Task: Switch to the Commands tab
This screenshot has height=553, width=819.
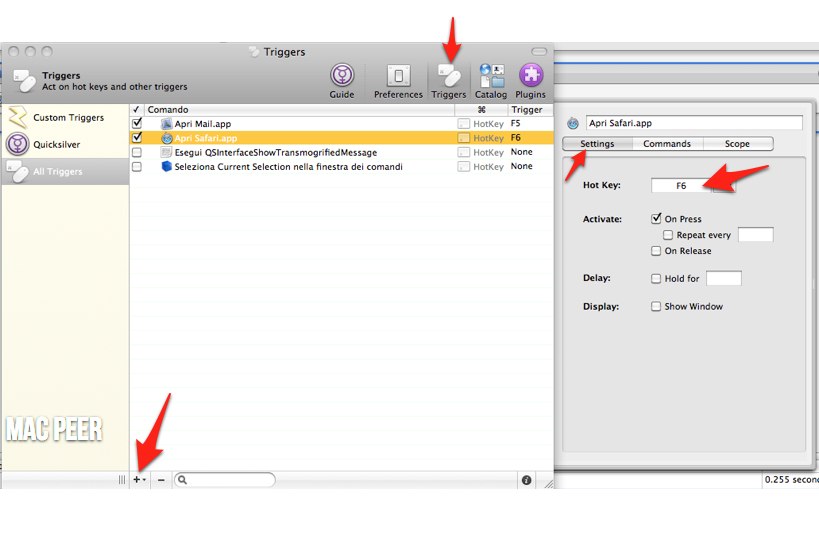Action: coord(667,144)
